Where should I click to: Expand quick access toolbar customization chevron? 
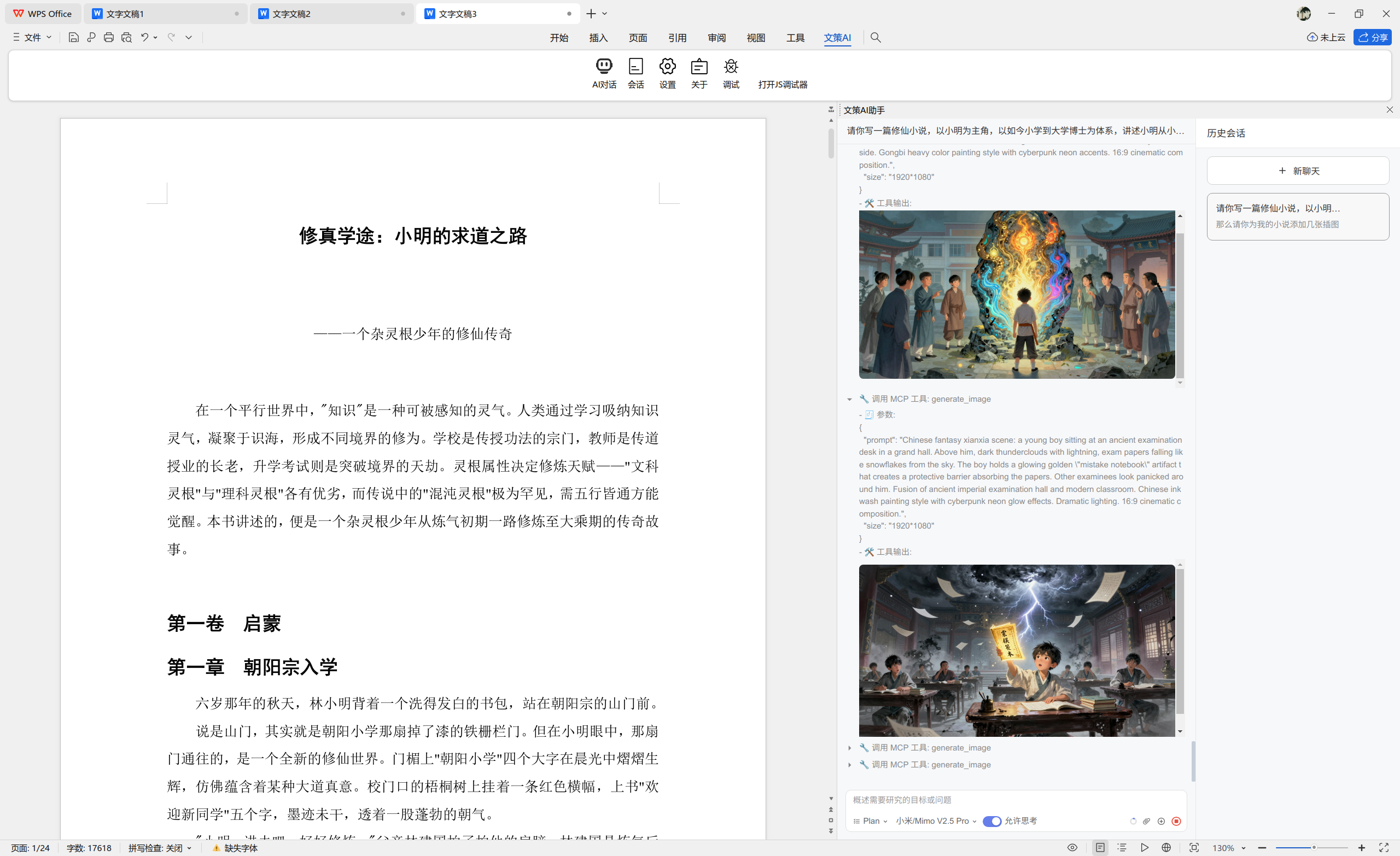[189, 38]
